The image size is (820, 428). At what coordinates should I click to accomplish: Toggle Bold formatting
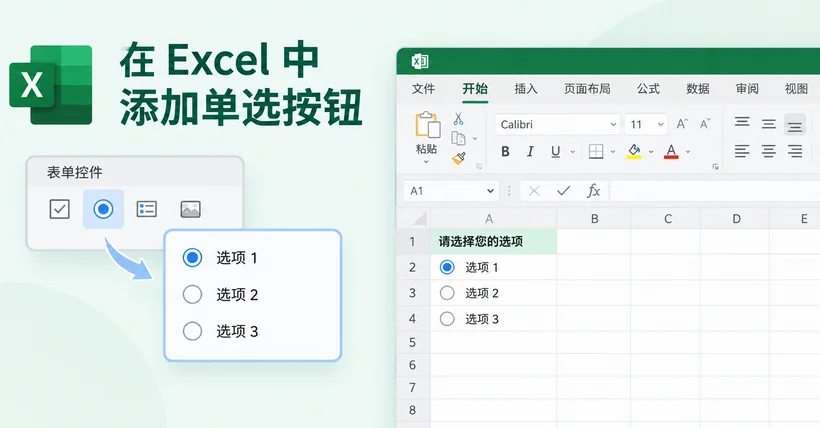505,152
